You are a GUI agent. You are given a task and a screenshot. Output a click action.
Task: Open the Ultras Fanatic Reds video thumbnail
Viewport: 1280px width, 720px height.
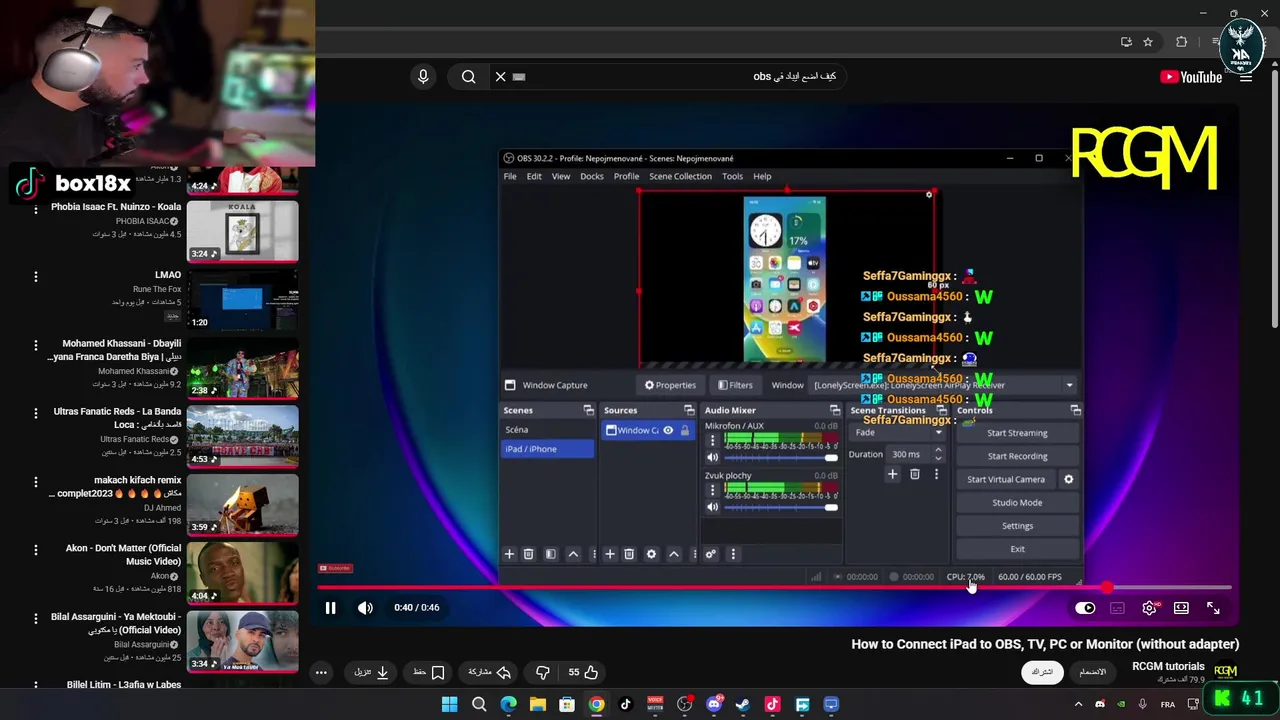243,436
